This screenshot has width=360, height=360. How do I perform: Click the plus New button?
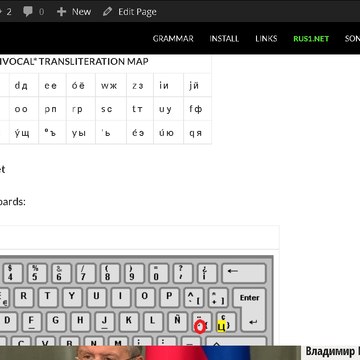coord(74,12)
